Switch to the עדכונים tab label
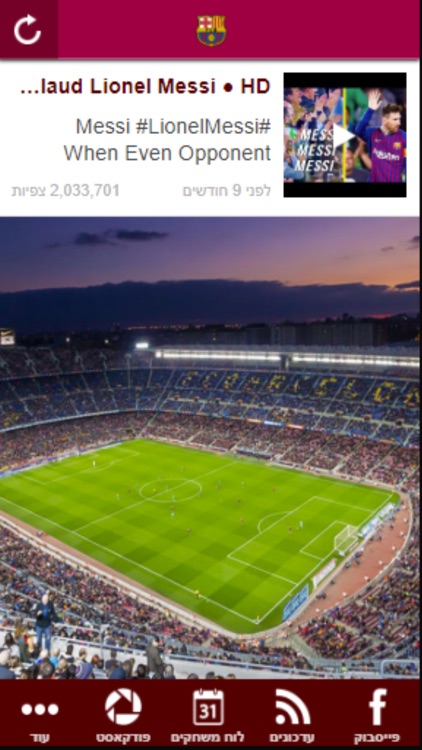Viewport: 422px width, 750px height. point(293,737)
